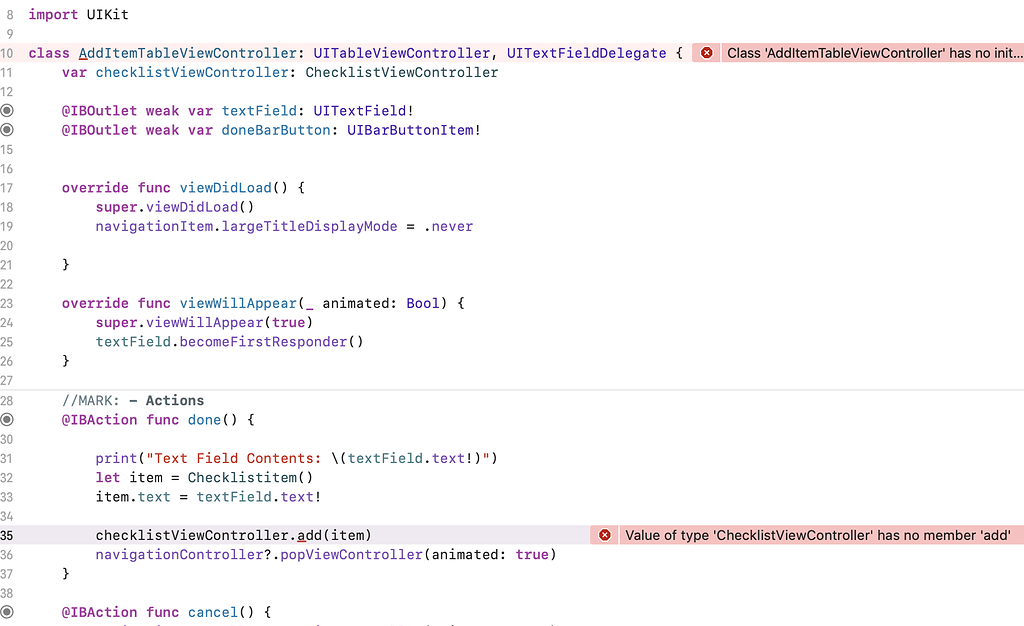Click 'override func viewDidLoad()' declaration
This screenshot has height=626, width=1024.
pyautogui.click(x=174, y=187)
